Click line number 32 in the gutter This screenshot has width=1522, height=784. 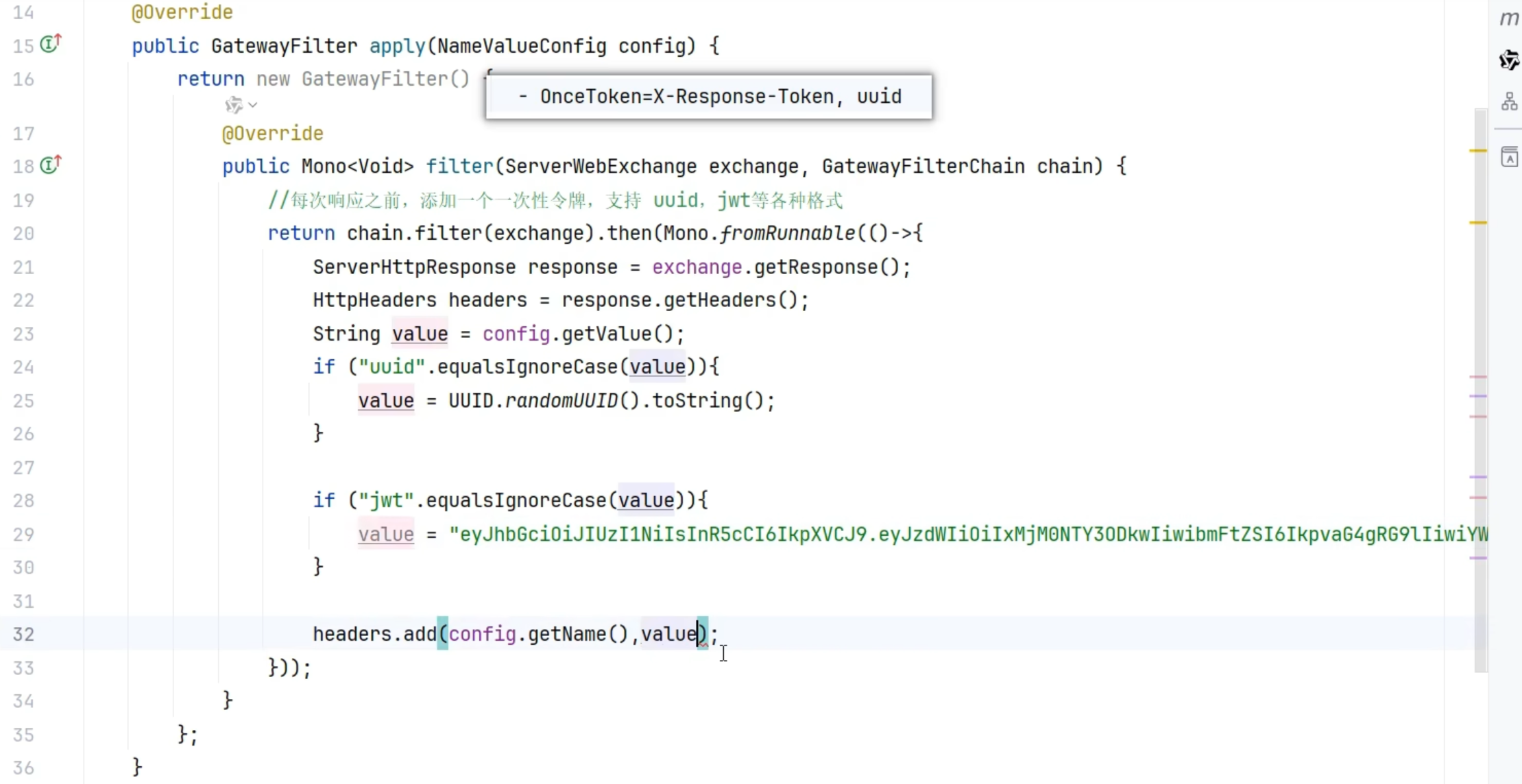click(23, 634)
